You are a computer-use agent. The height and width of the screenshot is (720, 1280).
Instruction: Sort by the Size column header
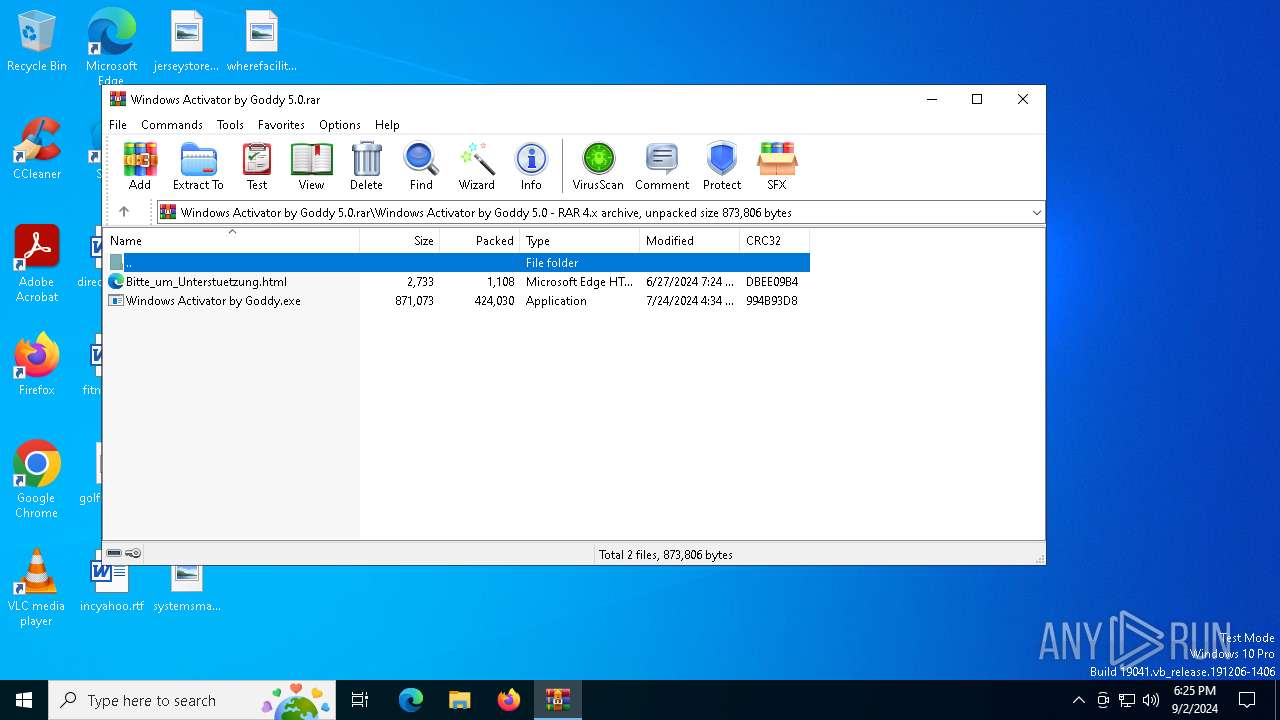[x=400, y=241]
